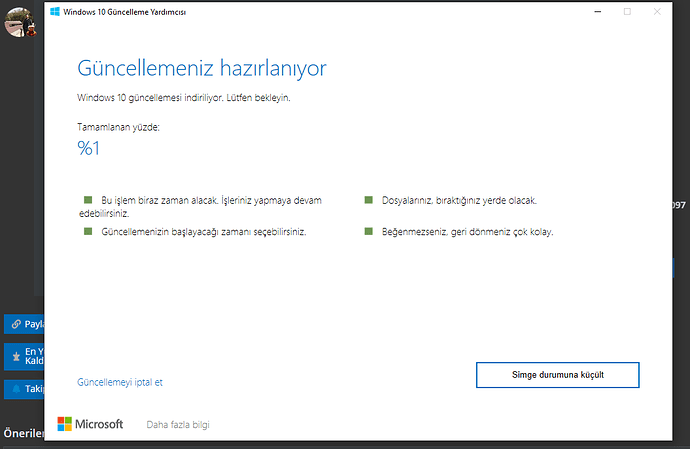The image size is (690, 449).
Task: Click green bullet beside Dosyalarınız line
Action: tap(369, 200)
